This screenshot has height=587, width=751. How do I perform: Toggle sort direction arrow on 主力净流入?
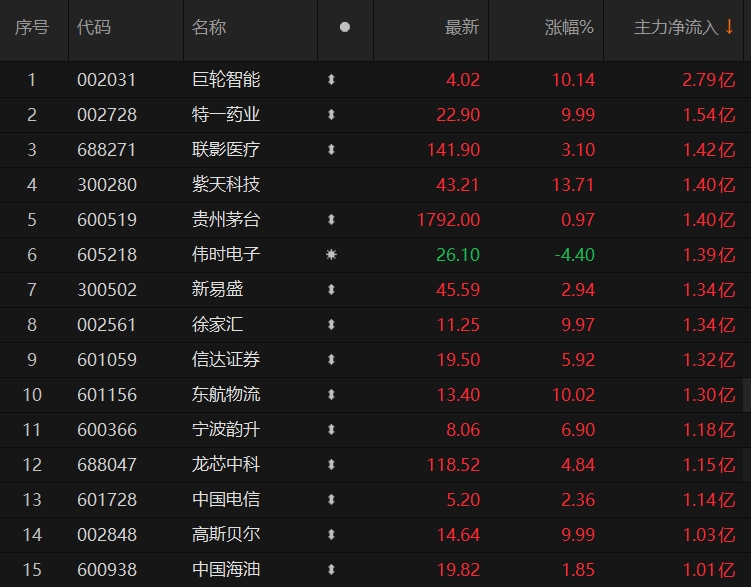tap(729, 28)
